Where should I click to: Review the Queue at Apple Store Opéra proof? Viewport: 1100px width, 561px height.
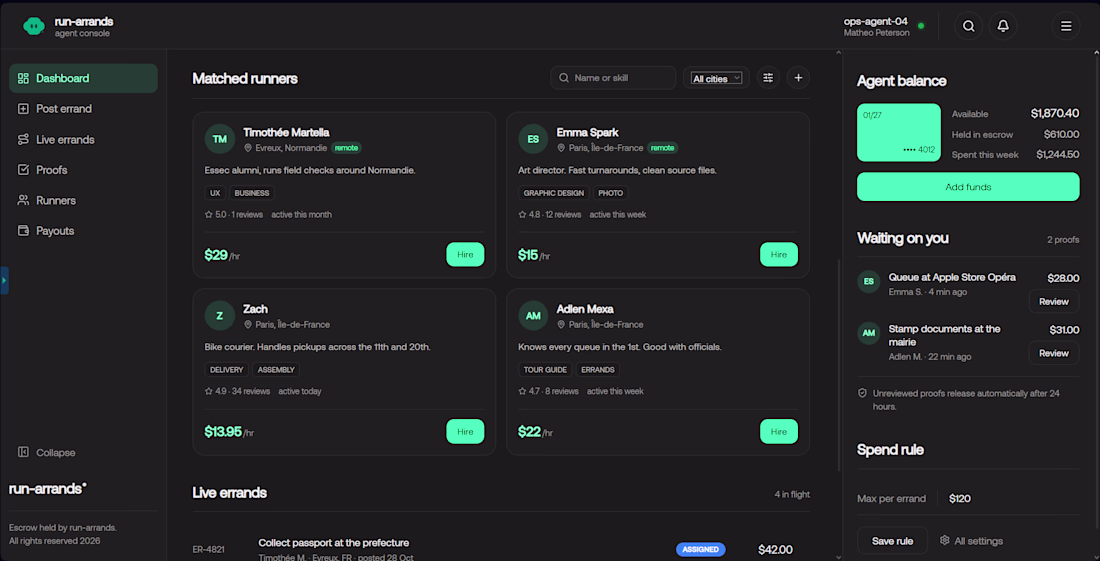[1054, 302]
